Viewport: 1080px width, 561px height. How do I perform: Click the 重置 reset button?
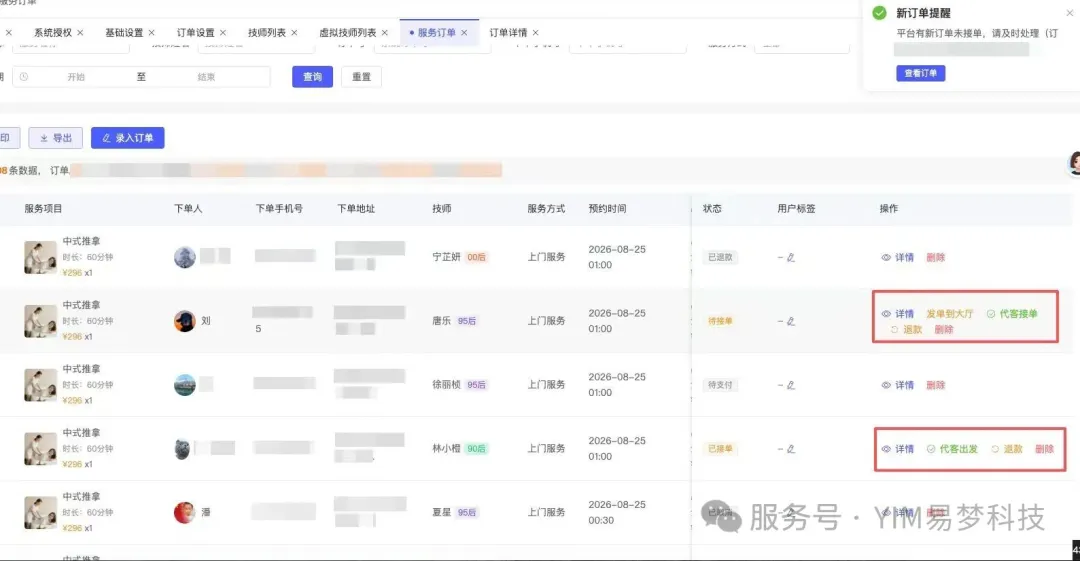362,76
